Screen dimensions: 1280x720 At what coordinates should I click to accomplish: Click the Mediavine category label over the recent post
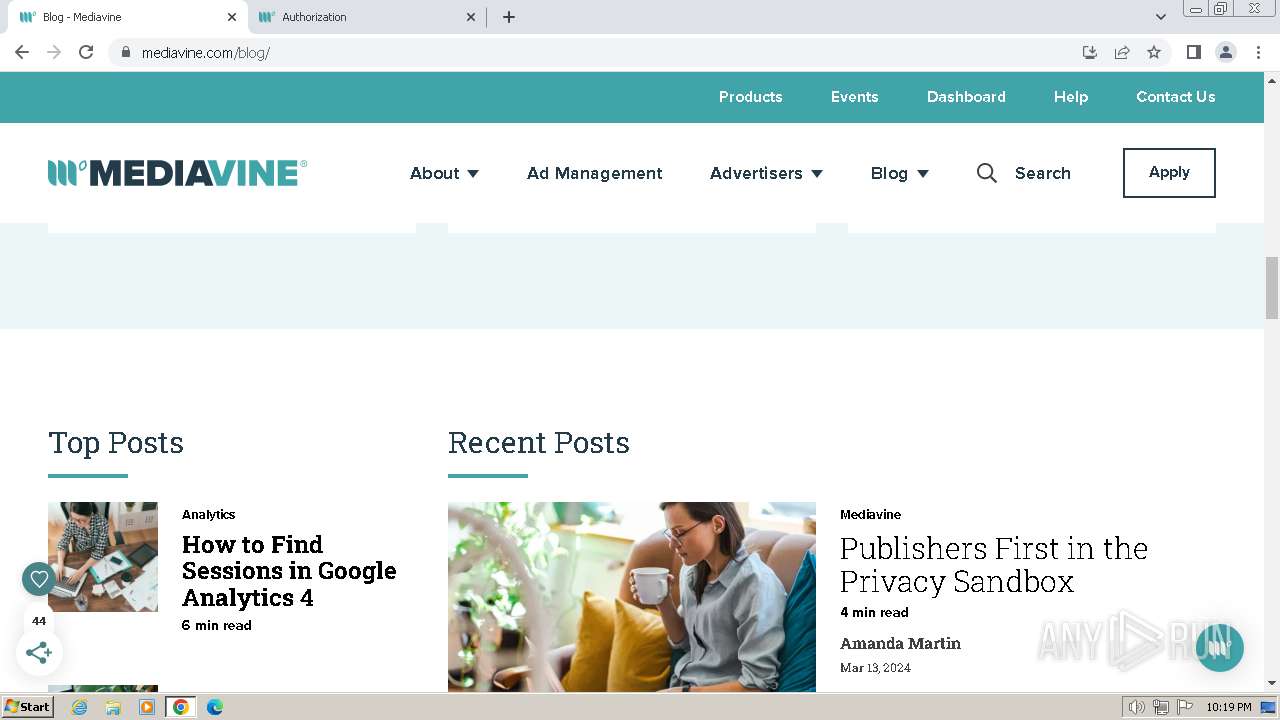[870, 514]
